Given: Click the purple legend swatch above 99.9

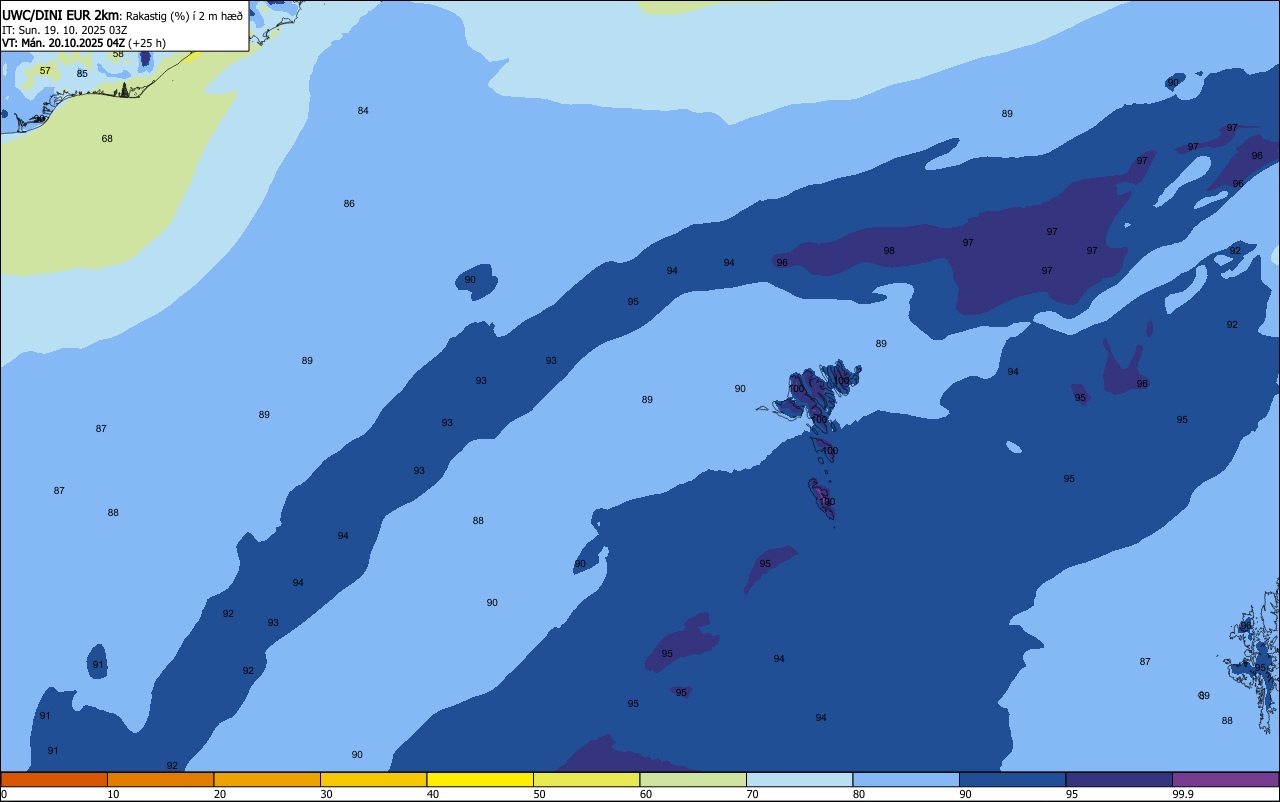Looking at the screenshot, I should coord(1225,779).
